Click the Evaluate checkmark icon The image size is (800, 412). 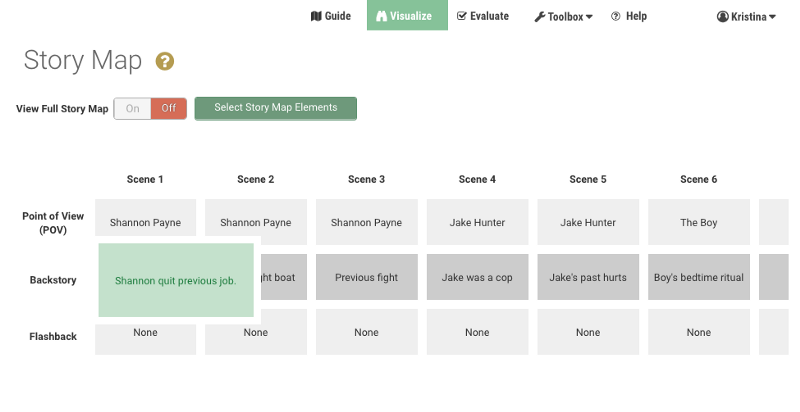(461, 16)
